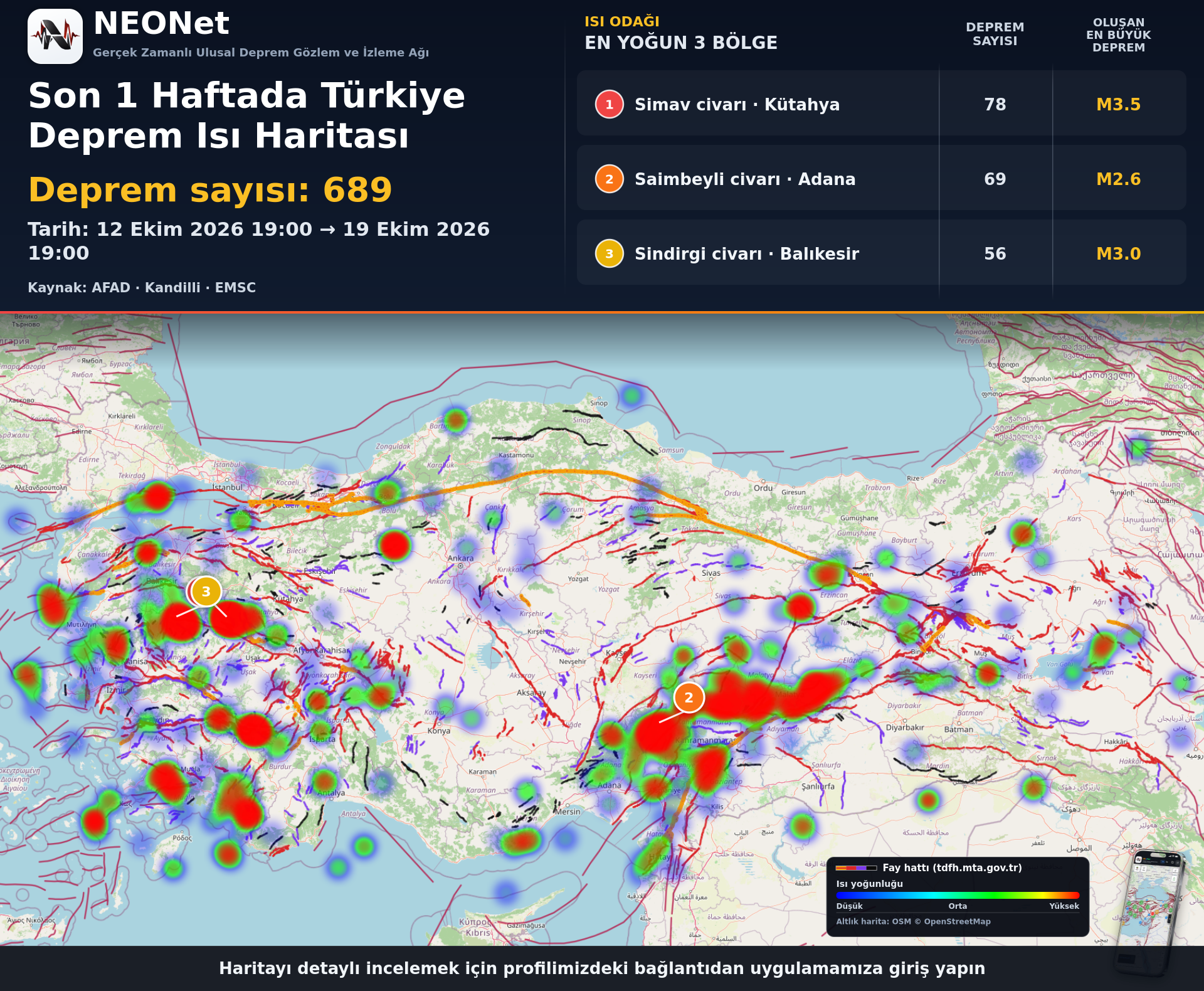Screen dimensions: 1204x991
Task: Click the Batman city label on map
Action: (x=958, y=729)
